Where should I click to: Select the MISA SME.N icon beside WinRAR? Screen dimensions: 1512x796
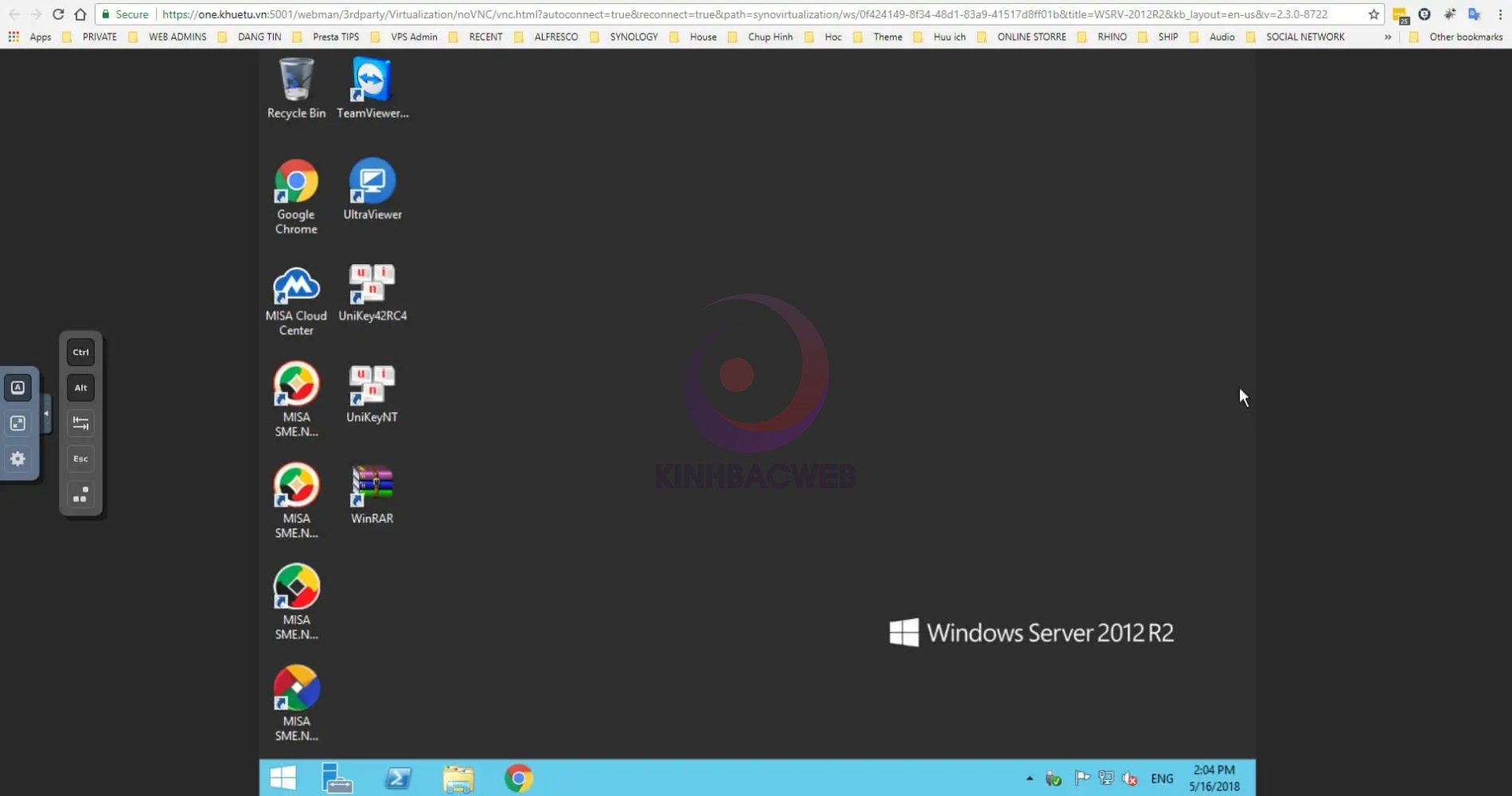(296, 501)
